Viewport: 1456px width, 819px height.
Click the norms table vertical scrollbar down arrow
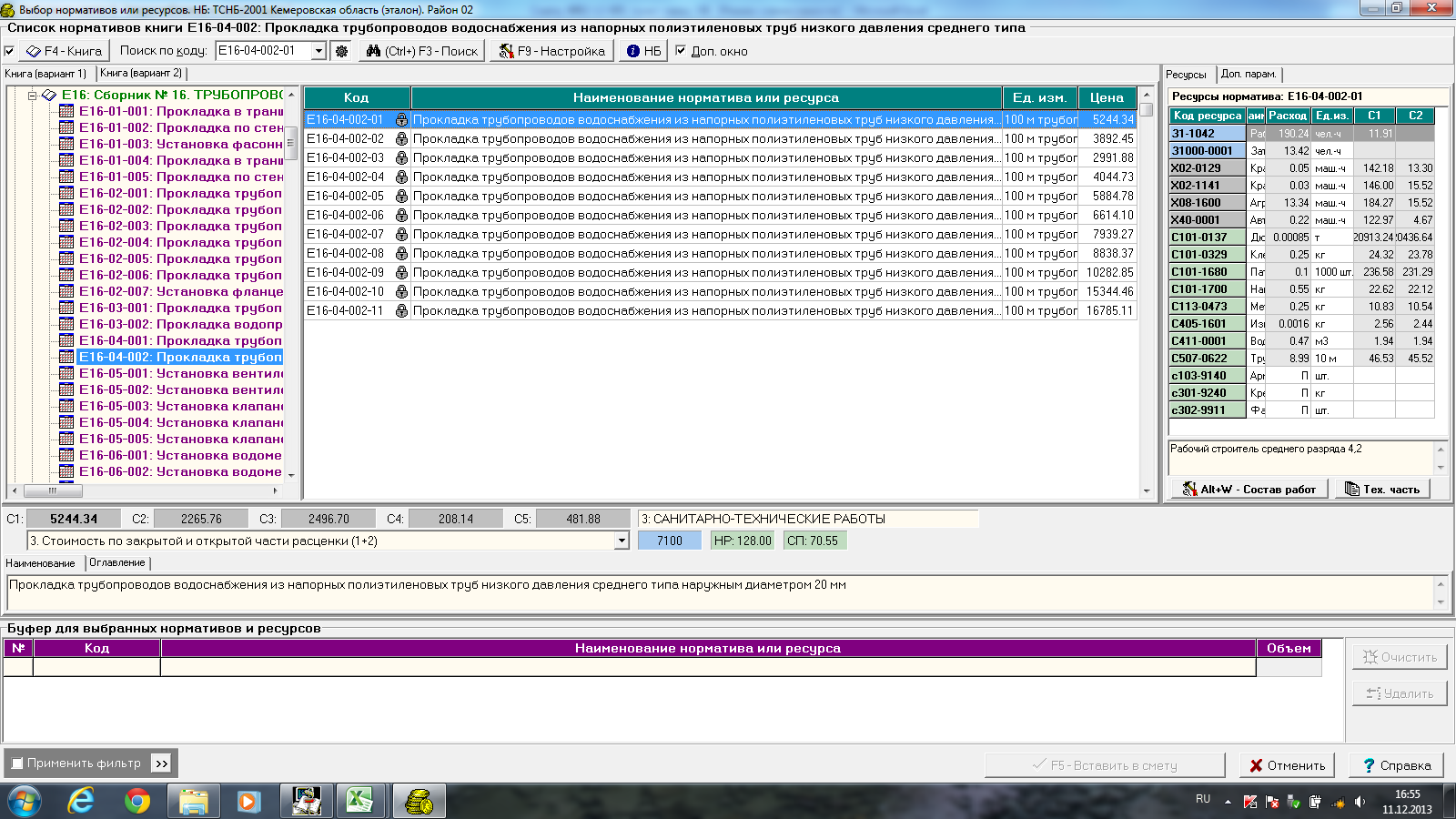(x=1147, y=491)
